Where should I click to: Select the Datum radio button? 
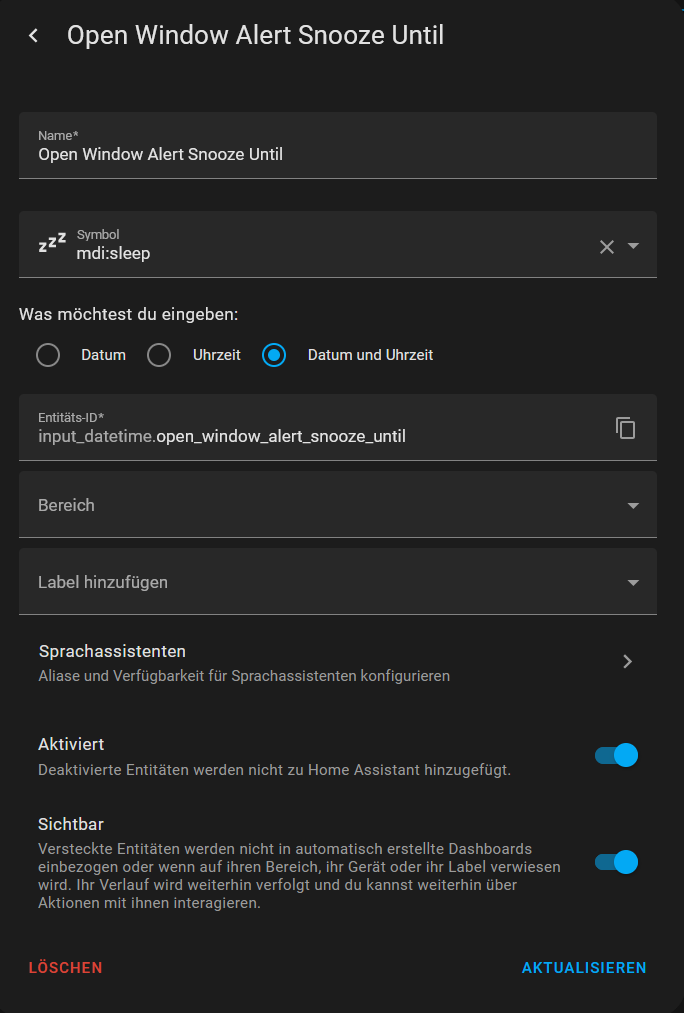[48, 355]
